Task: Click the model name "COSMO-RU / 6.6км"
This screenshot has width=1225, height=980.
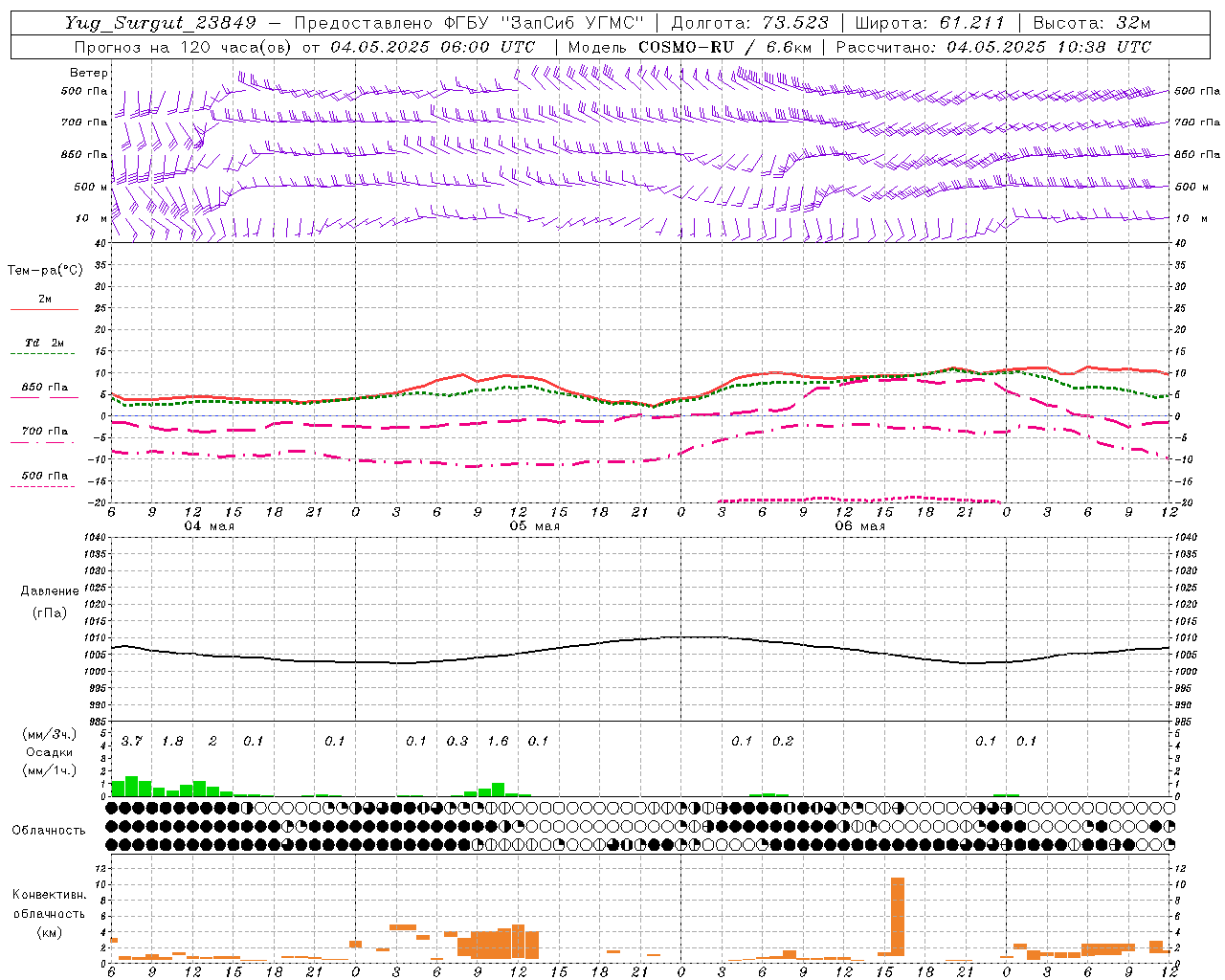Action: coord(724,47)
